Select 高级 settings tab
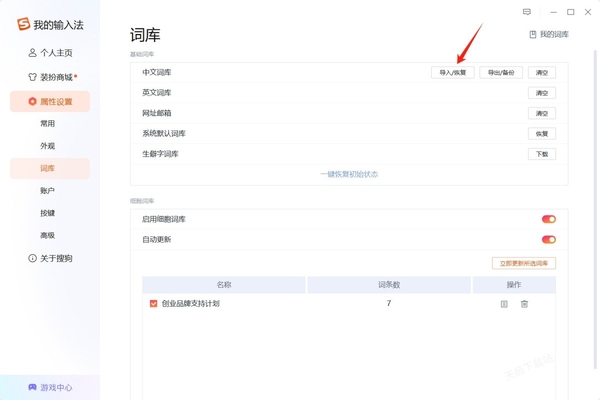Viewport: 600px width, 400px height. (x=48, y=235)
